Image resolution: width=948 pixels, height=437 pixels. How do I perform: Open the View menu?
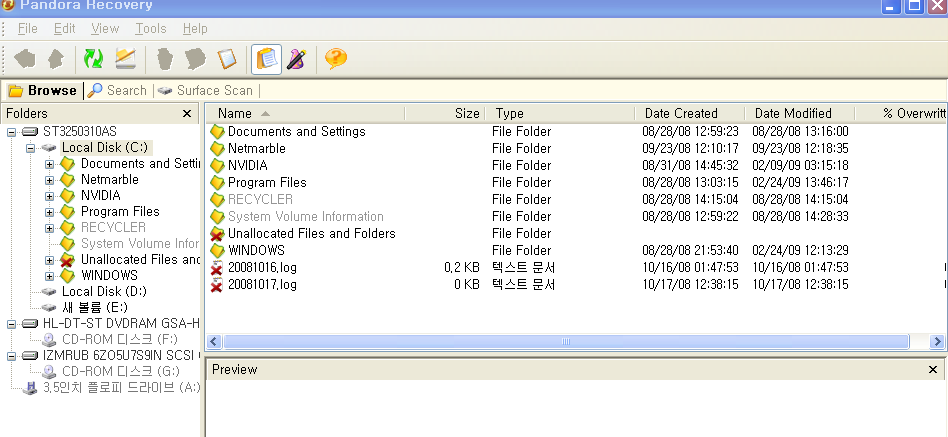click(x=105, y=28)
